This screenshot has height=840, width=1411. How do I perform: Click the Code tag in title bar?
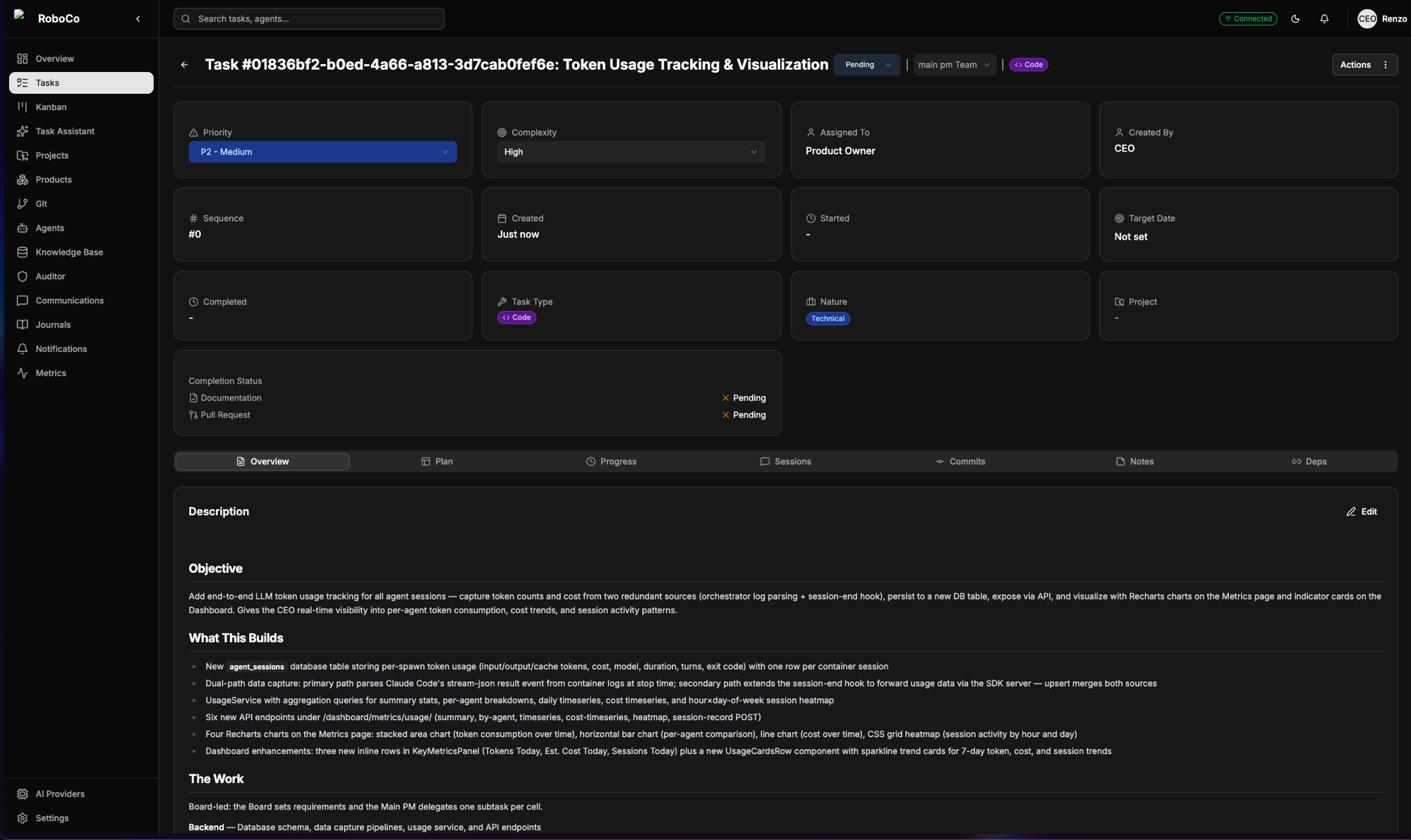[1029, 65]
